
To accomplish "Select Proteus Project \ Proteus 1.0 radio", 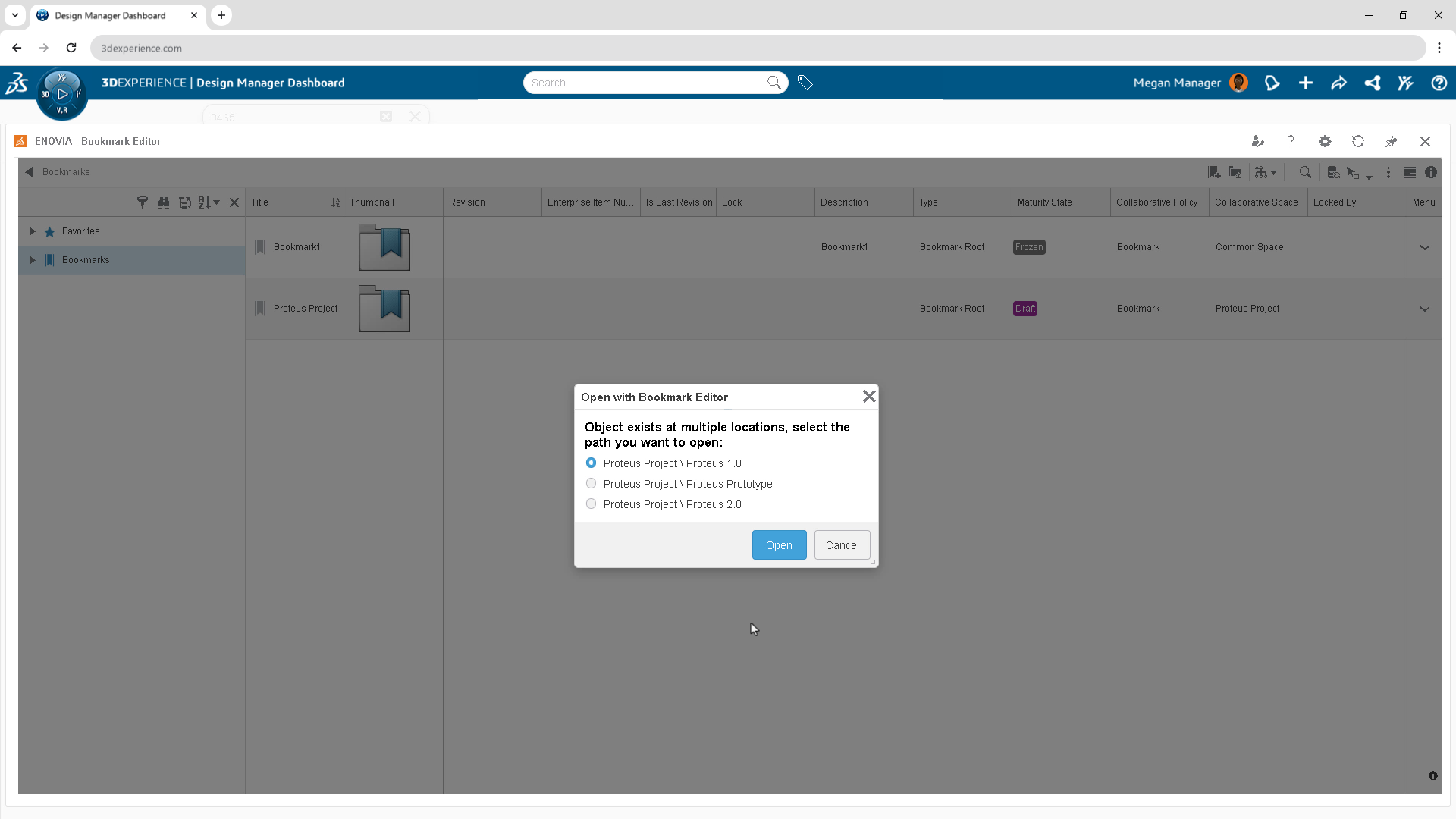I will (x=591, y=463).
